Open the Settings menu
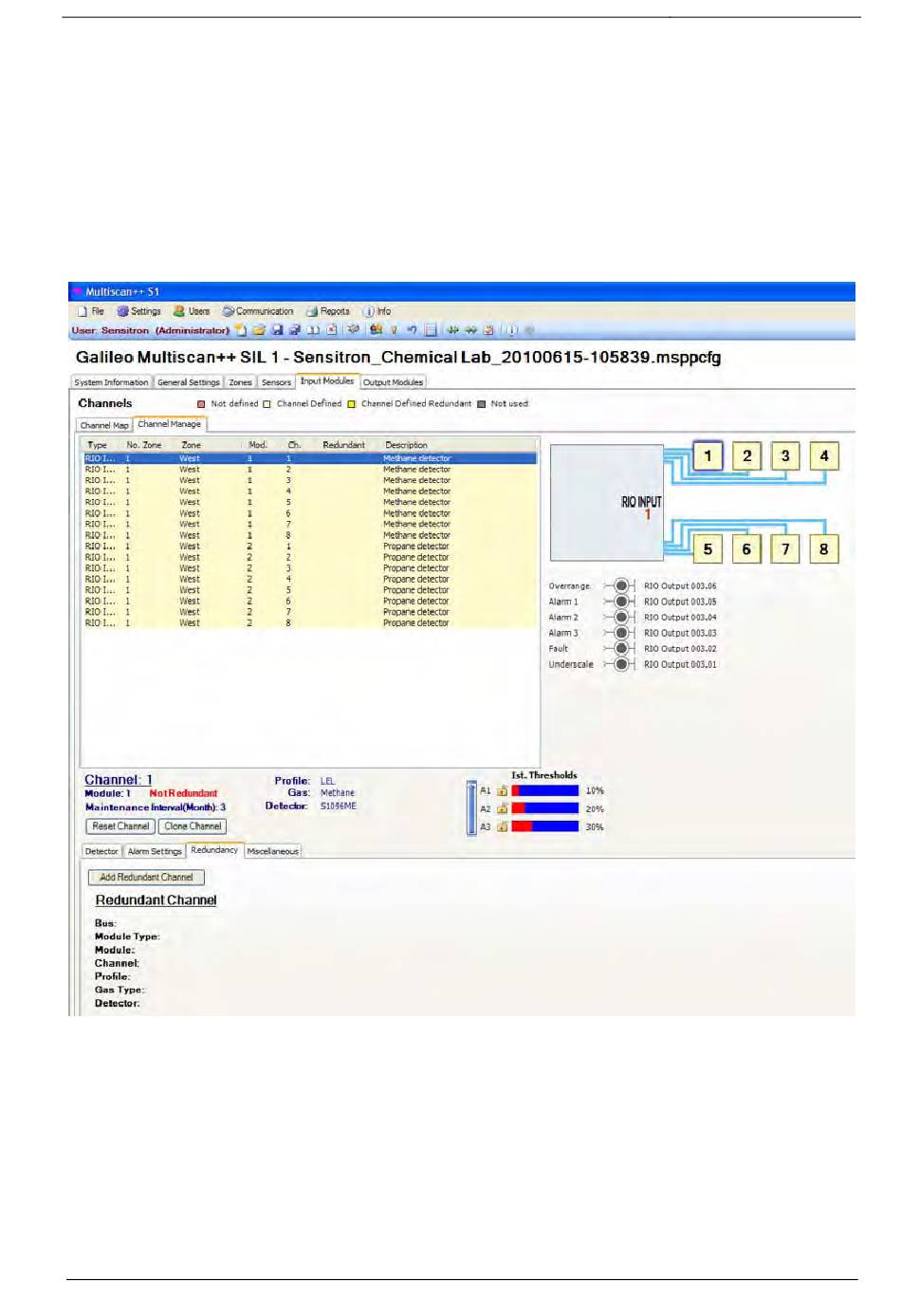This screenshot has height=1316, width=901. tap(138, 311)
